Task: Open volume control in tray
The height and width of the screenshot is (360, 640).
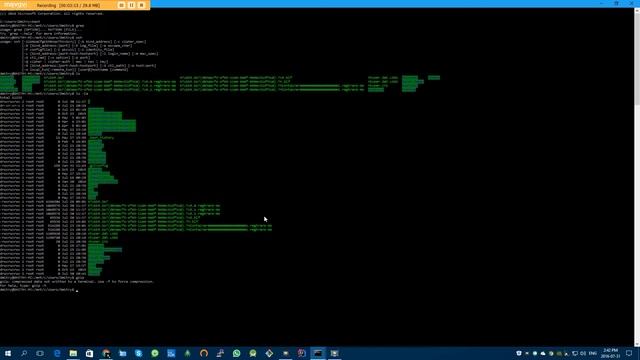Action: [x=583, y=353]
